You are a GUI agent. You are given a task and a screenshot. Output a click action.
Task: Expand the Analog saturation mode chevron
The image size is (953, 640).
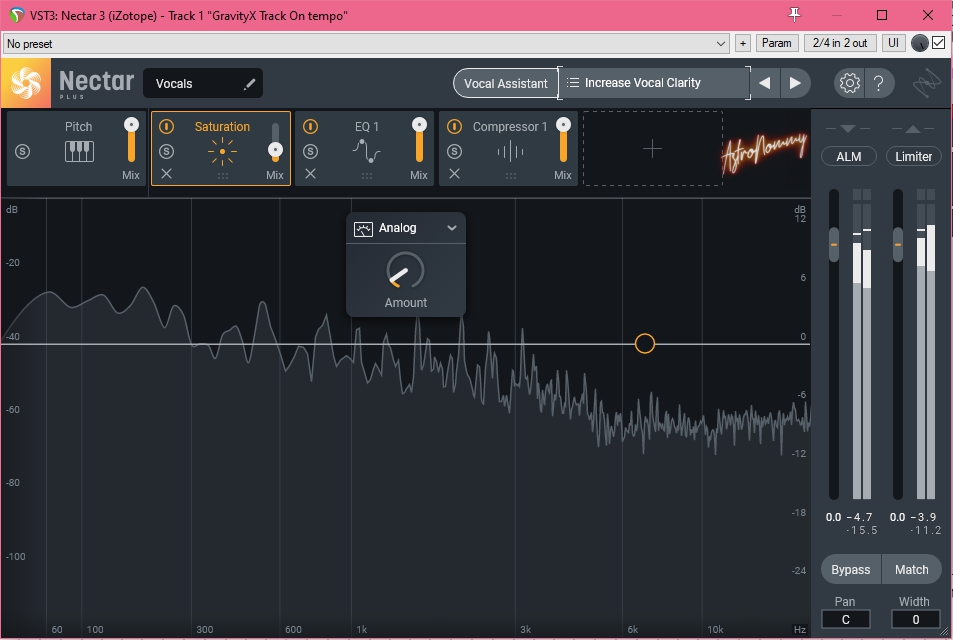tap(452, 228)
